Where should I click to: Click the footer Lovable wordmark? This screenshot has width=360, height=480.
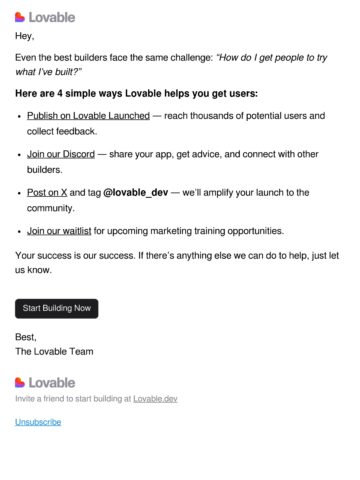coord(52,383)
